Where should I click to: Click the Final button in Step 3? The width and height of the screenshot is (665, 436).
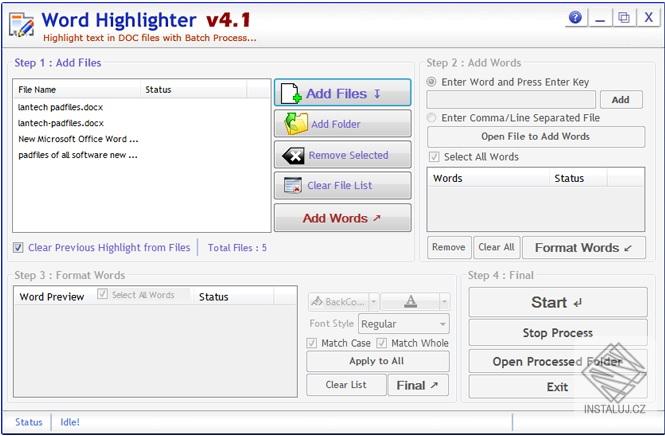[418, 385]
